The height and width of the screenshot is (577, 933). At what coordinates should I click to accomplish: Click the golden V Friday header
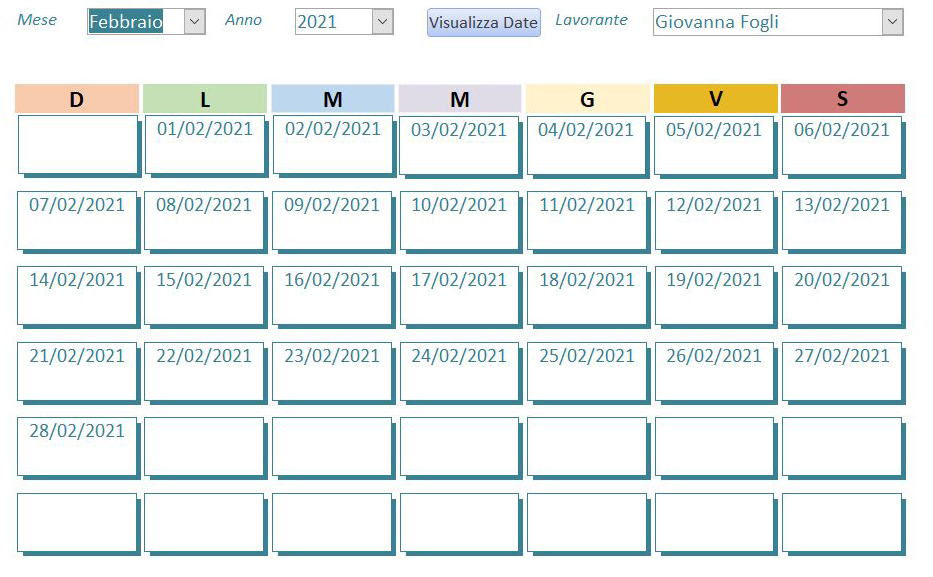click(715, 99)
